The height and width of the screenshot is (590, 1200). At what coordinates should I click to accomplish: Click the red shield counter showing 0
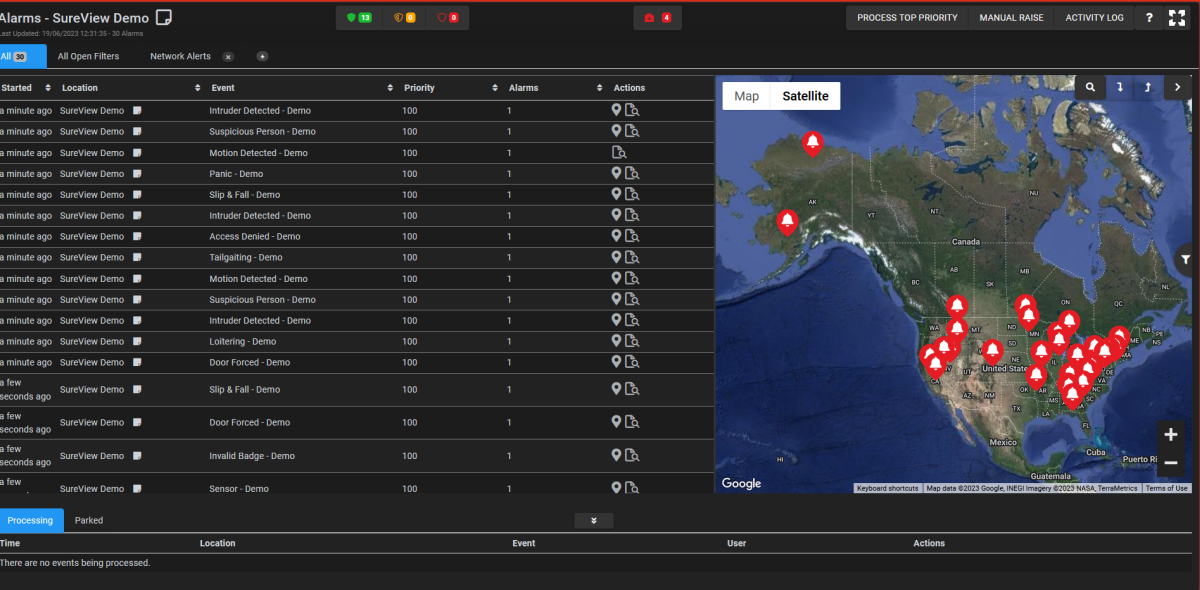(448, 18)
